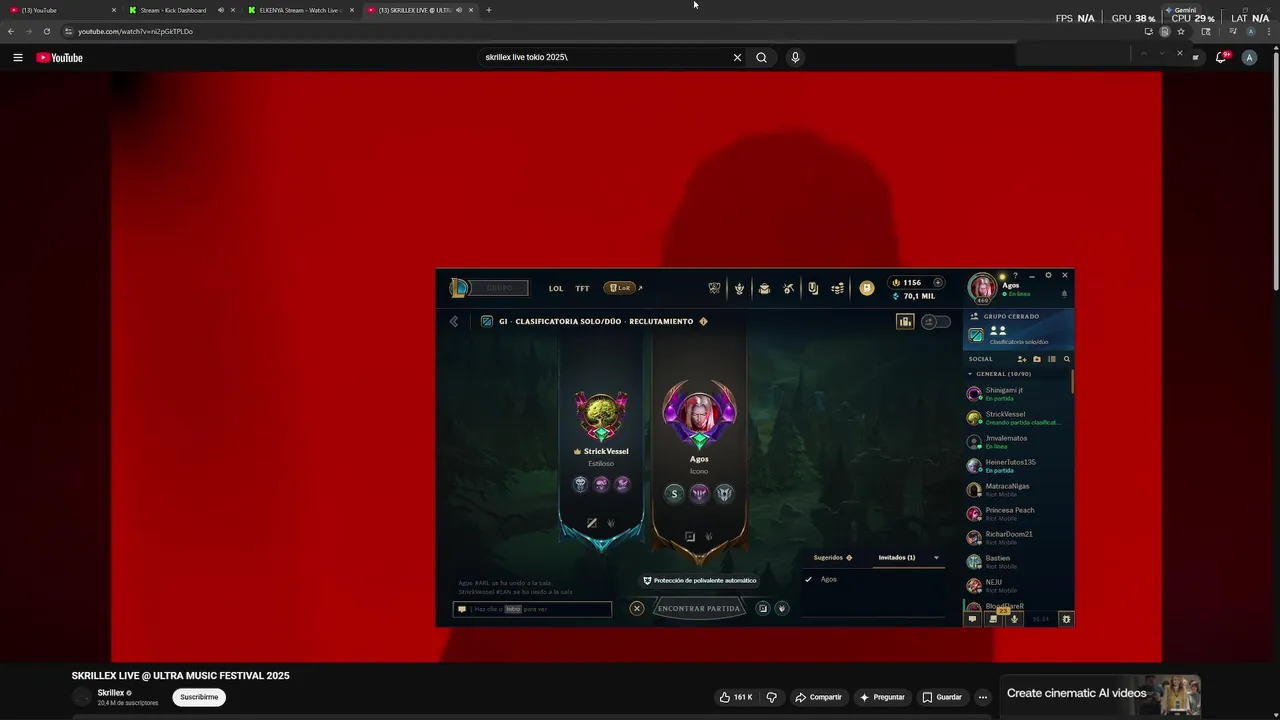Open the Store coins icon in League
1280x720 pixels.
[x=837, y=288]
